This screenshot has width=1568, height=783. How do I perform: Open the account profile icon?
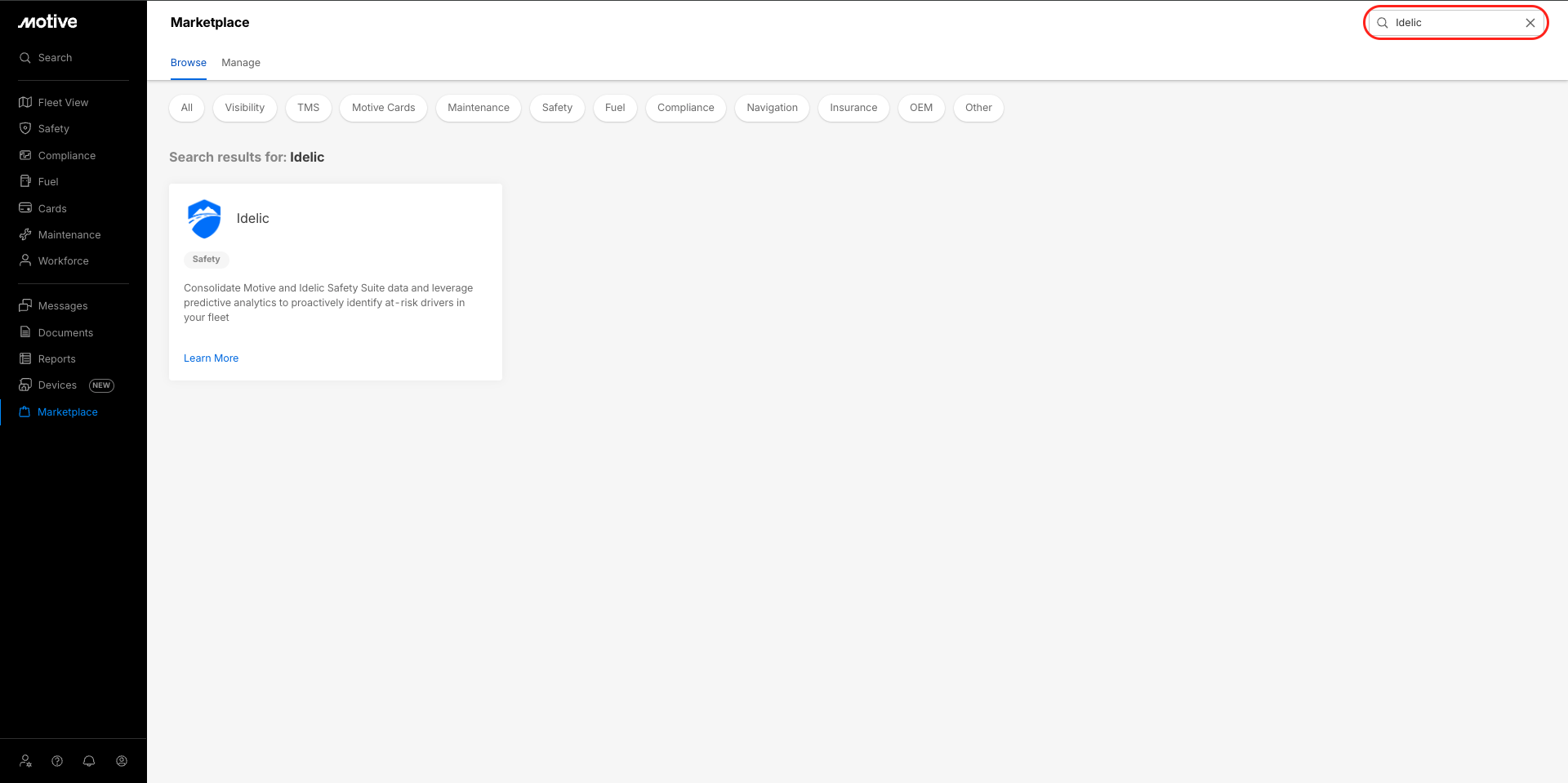tap(122, 761)
